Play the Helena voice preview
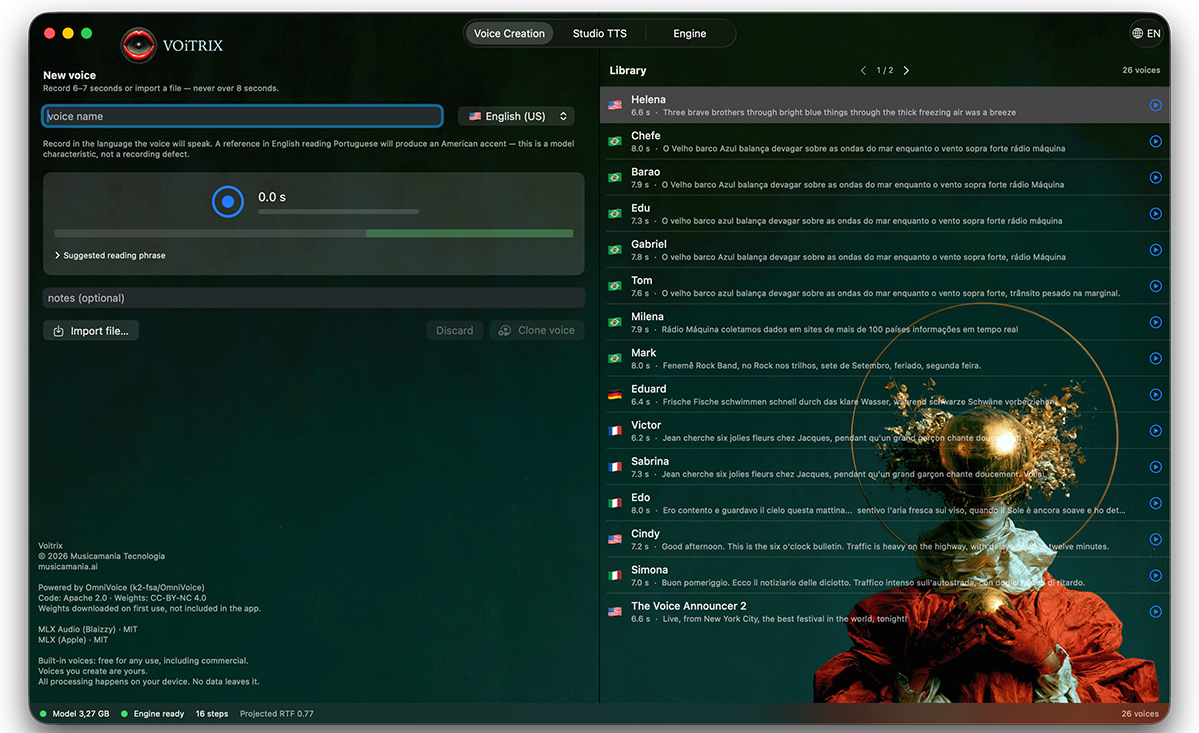 pyautogui.click(x=1155, y=105)
